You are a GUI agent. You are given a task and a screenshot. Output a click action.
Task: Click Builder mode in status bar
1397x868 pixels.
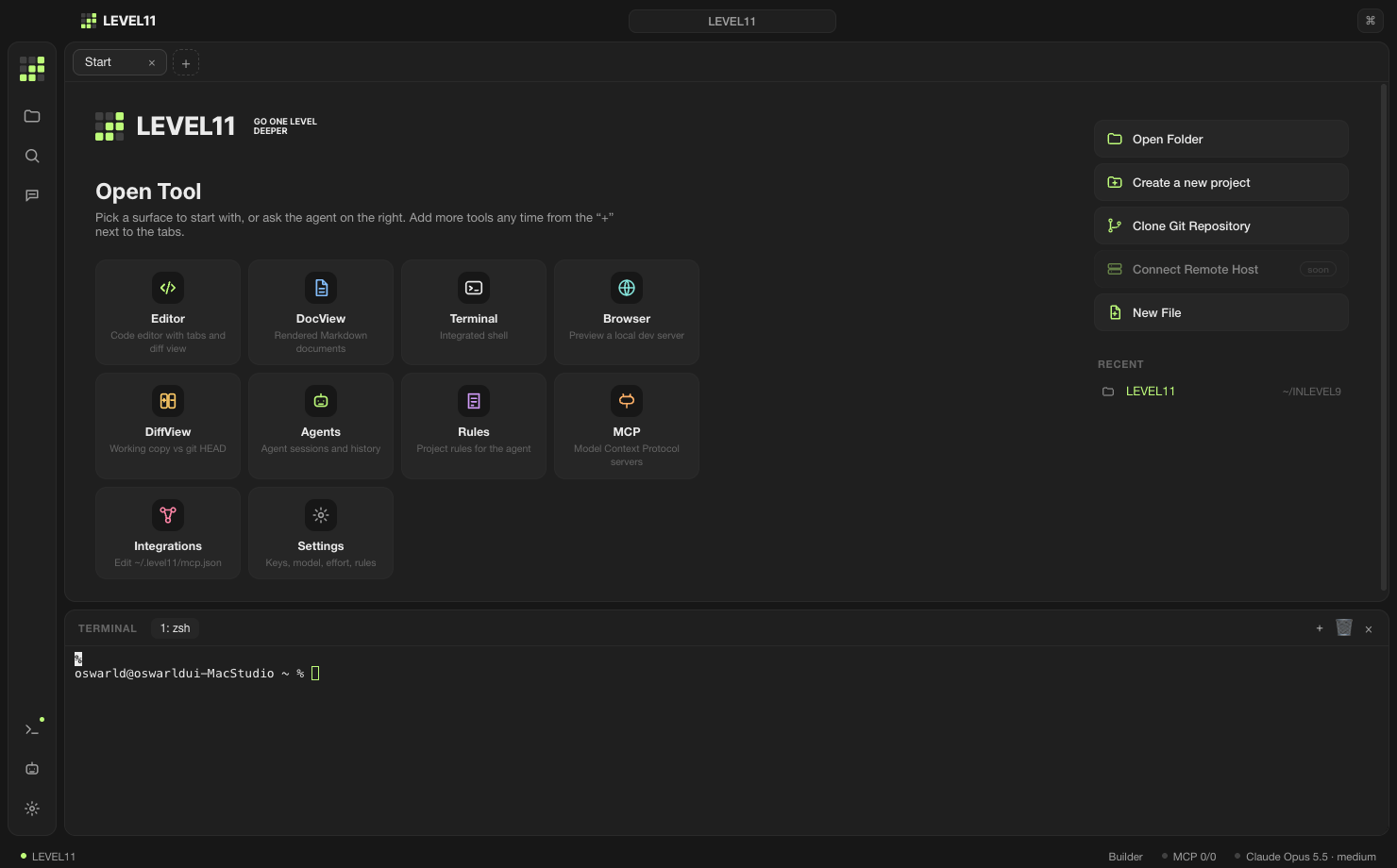[1125, 857]
